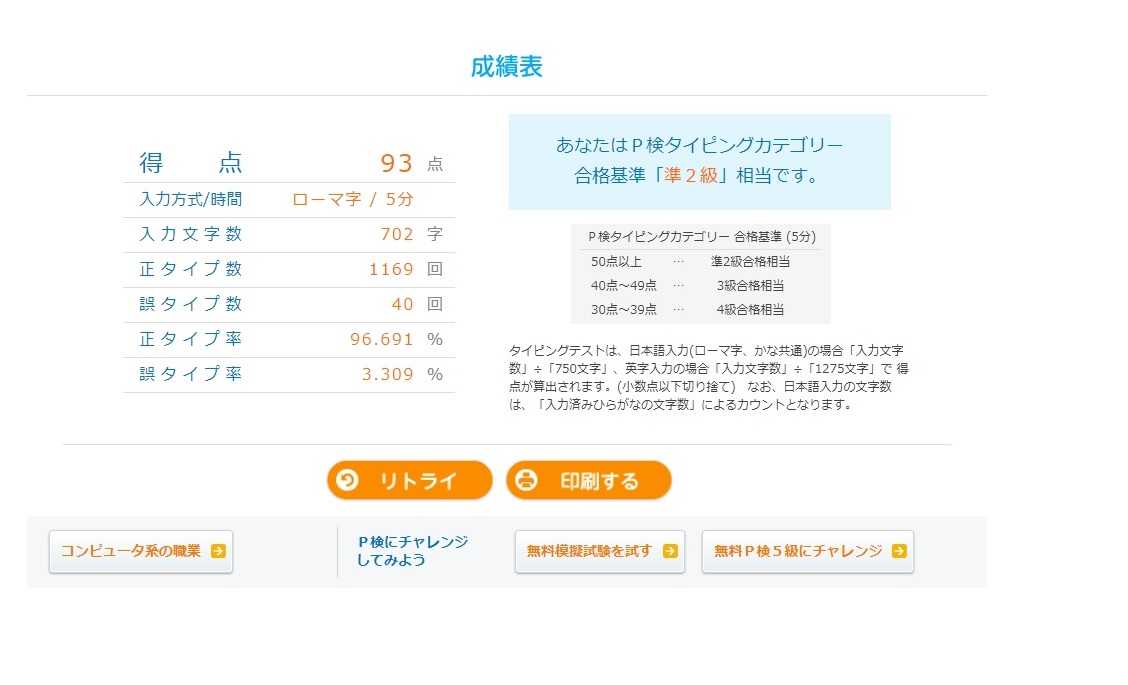Open the 無料P検5級にチャレンジ link
The height and width of the screenshot is (685, 1128).
pyautogui.click(x=808, y=552)
